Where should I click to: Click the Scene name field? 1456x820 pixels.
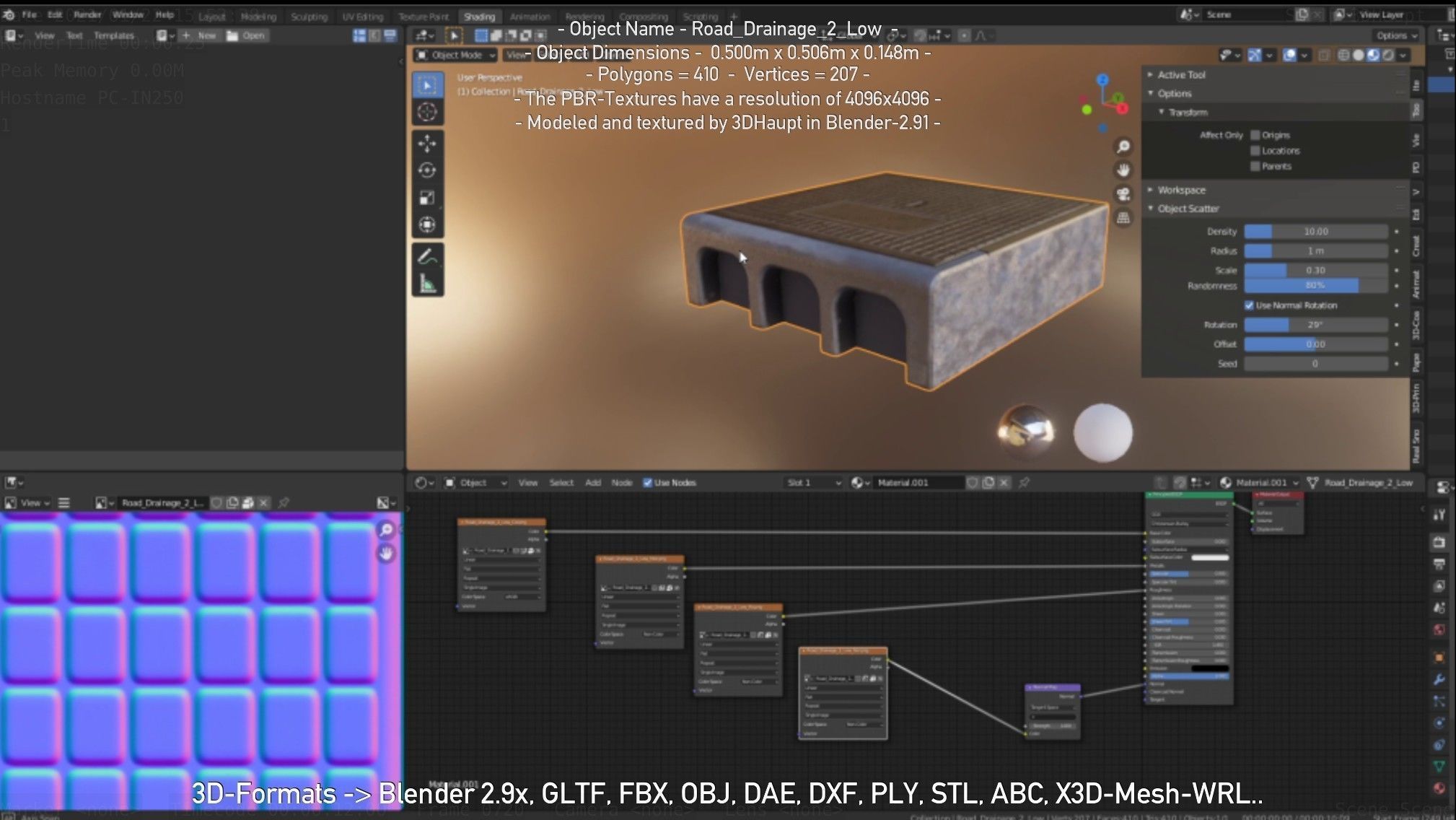[x=1248, y=14]
